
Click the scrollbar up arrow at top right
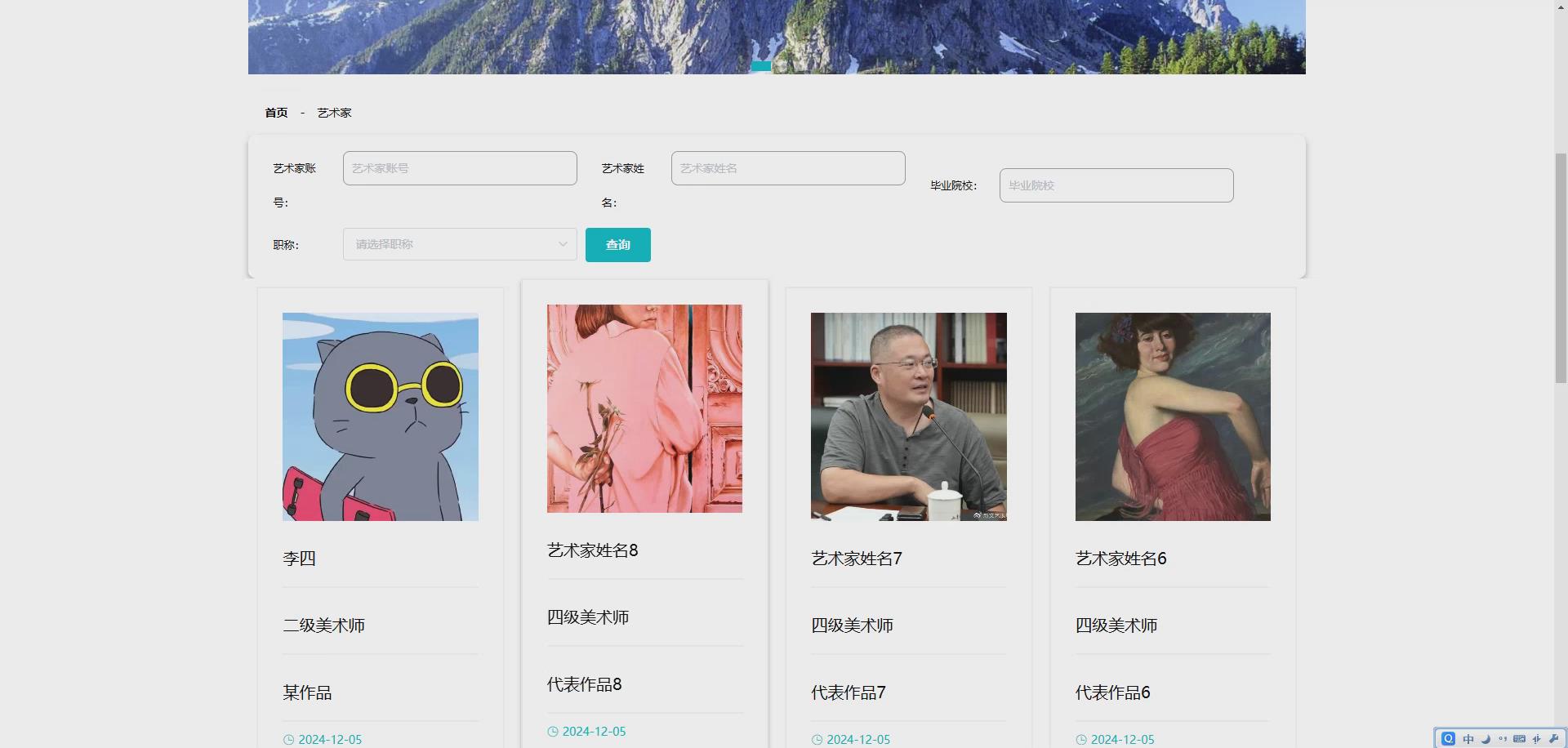[1561, 7]
